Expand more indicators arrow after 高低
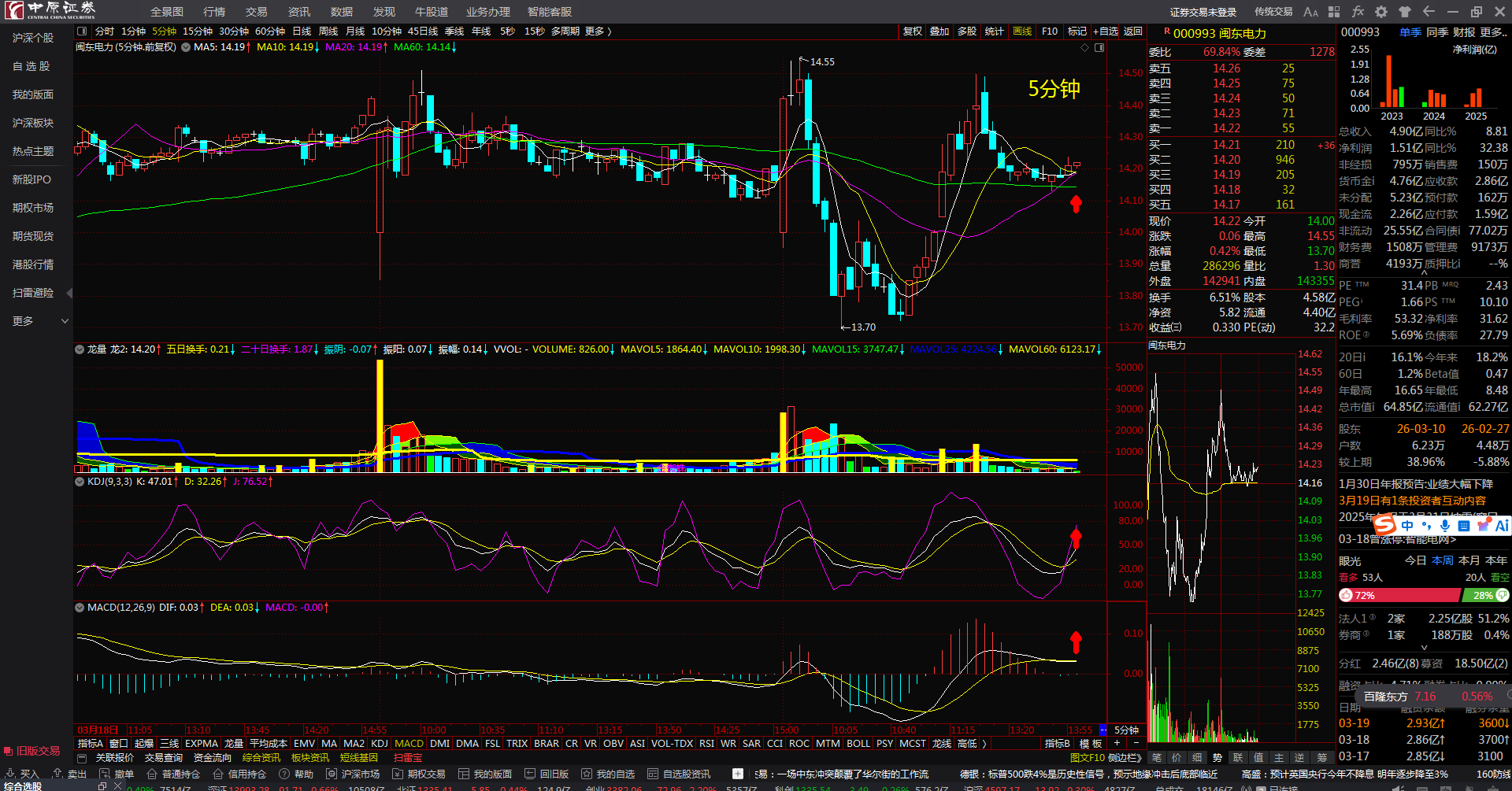This screenshot has height=791, width=1512. tap(984, 744)
